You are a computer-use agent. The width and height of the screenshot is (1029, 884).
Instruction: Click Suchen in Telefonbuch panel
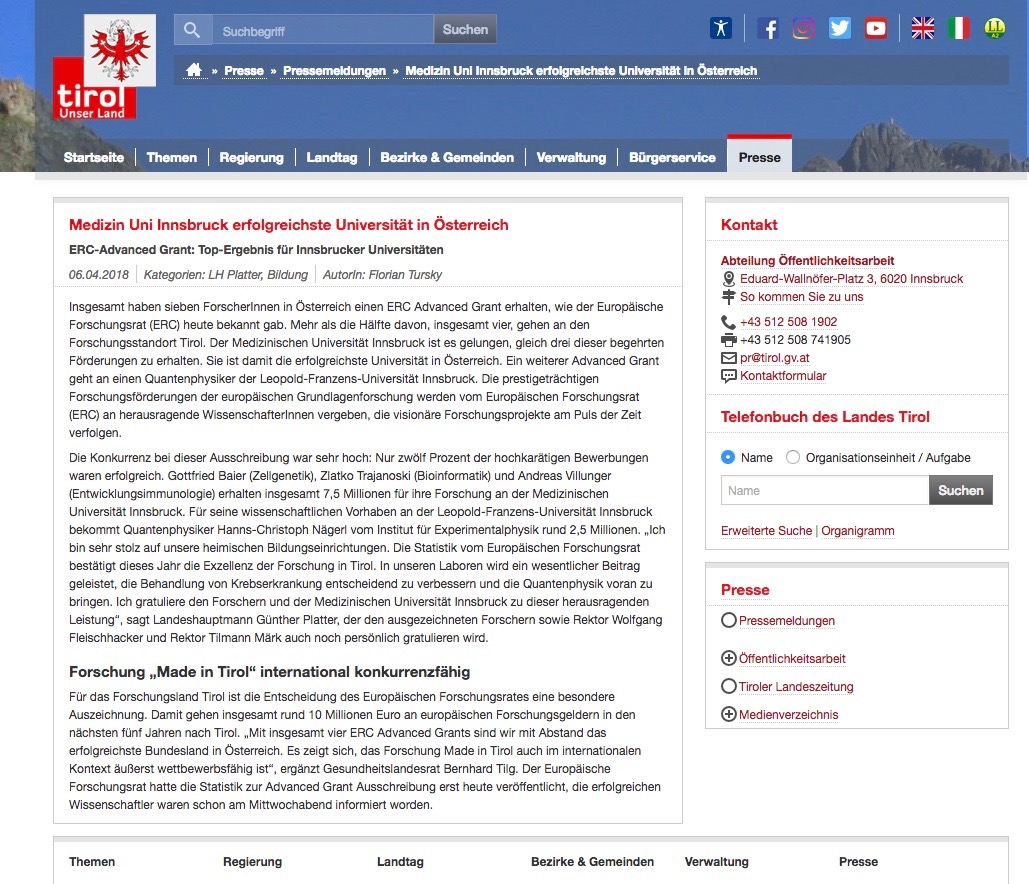click(x=961, y=490)
